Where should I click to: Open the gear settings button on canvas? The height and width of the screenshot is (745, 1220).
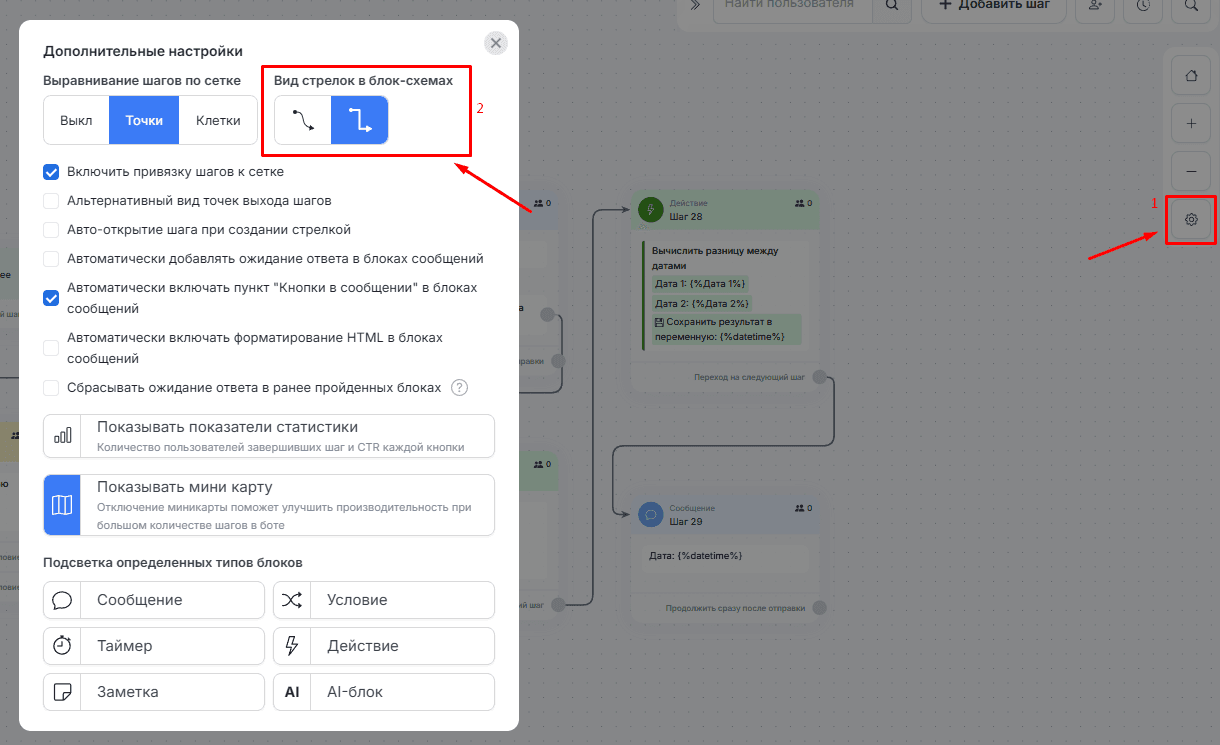(1191, 219)
